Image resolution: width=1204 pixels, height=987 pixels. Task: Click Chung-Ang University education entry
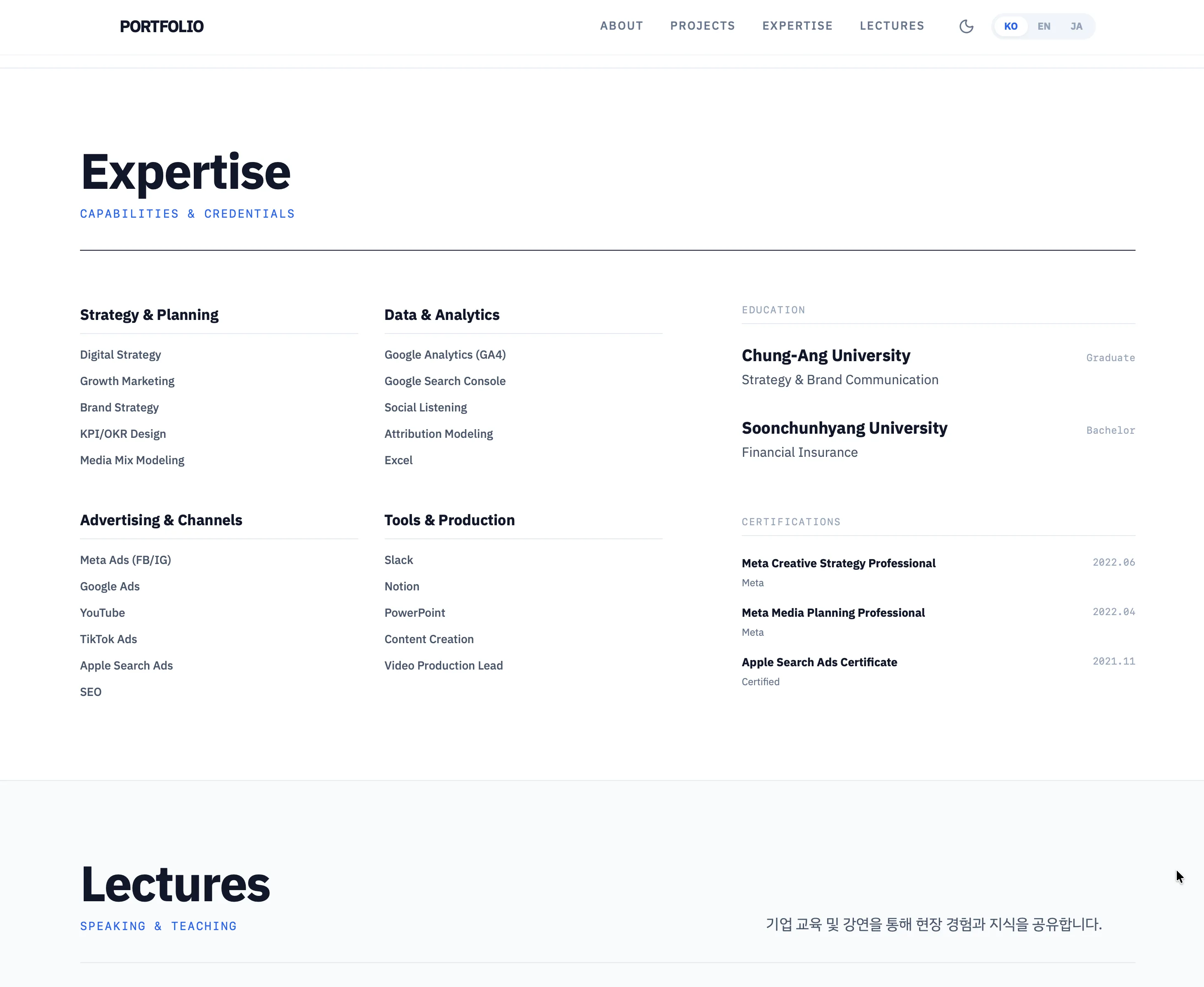tap(825, 355)
